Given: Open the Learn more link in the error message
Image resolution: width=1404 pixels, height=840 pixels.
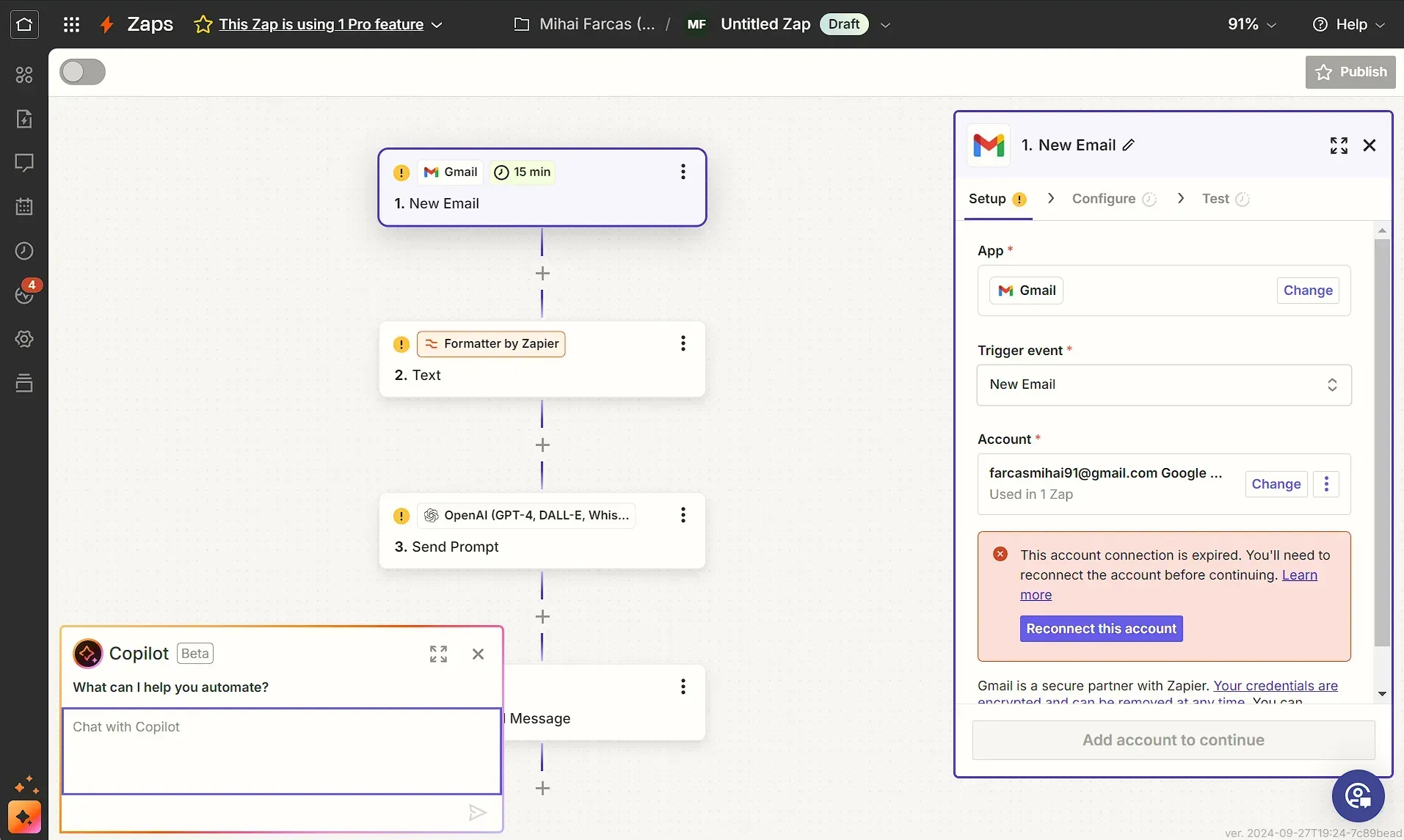Looking at the screenshot, I should click(x=1299, y=575).
